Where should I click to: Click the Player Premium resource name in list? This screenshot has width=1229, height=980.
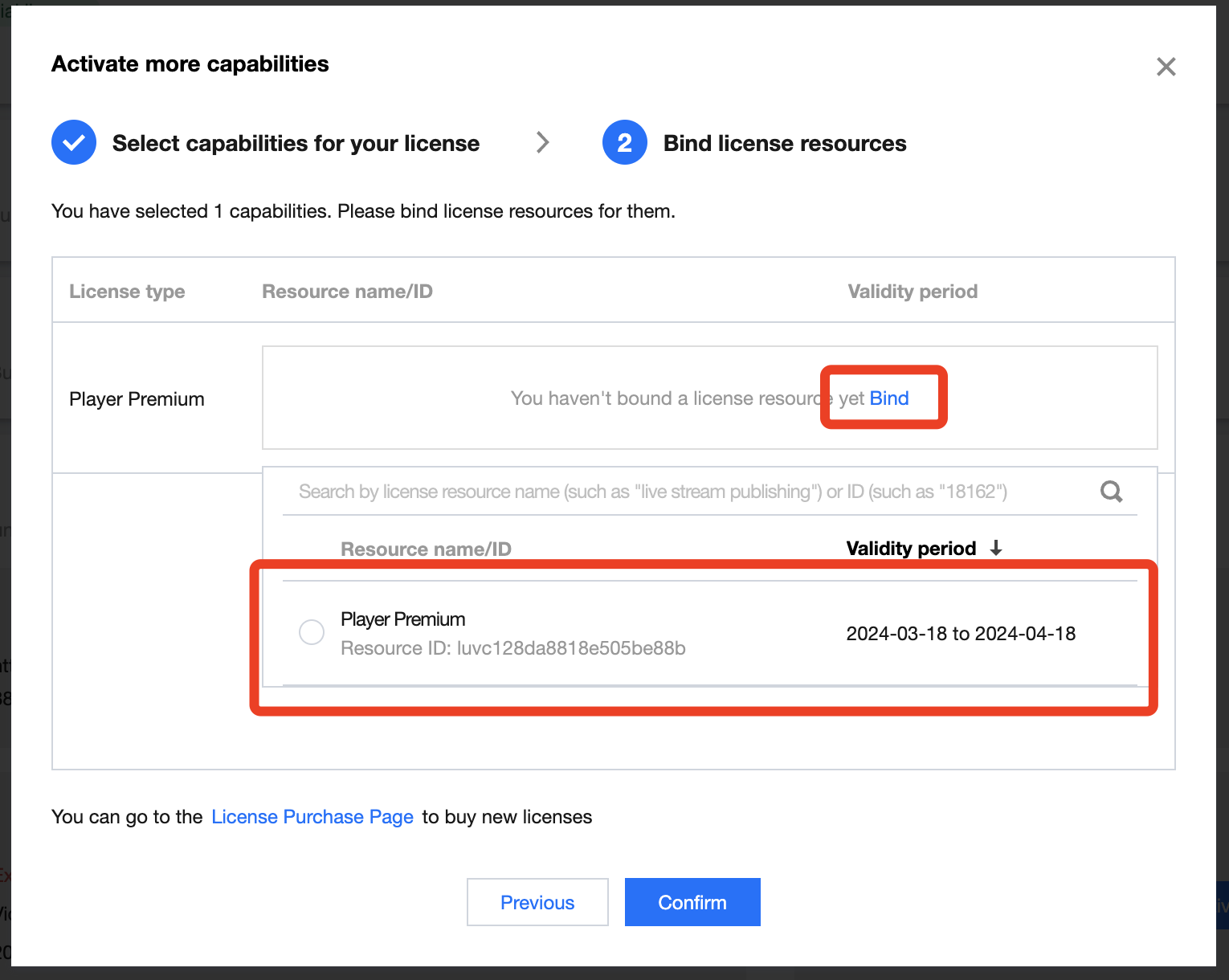403,619
